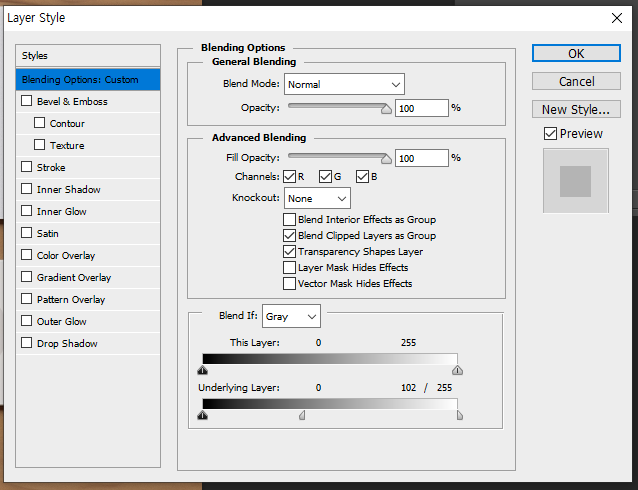This screenshot has height=490, width=638.
Task: Click This Layer white point slider
Action: pyautogui.click(x=457, y=370)
